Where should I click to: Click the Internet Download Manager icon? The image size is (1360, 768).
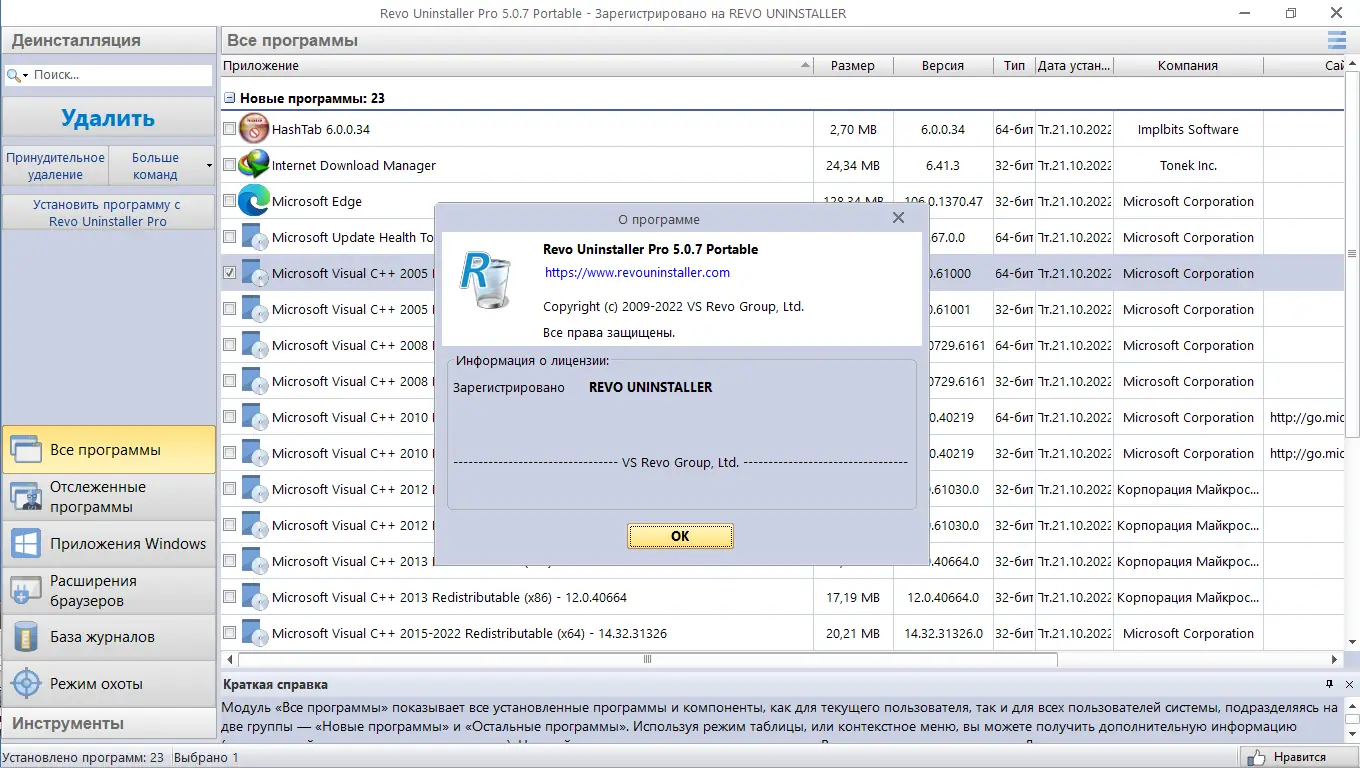pyautogui.click(x=255, y=165)
